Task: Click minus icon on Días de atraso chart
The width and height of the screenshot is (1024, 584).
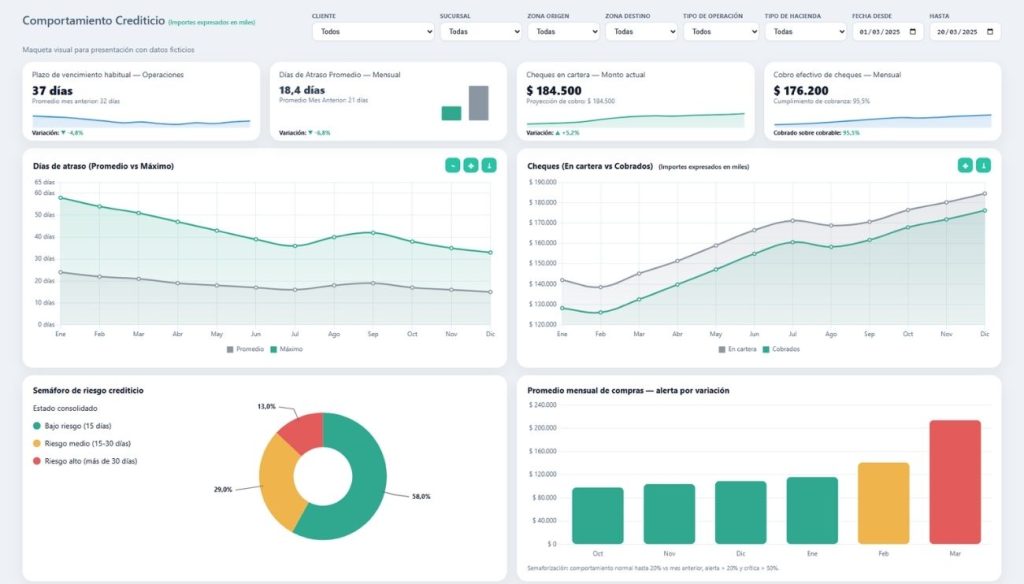Action: (x=452, y=165)
